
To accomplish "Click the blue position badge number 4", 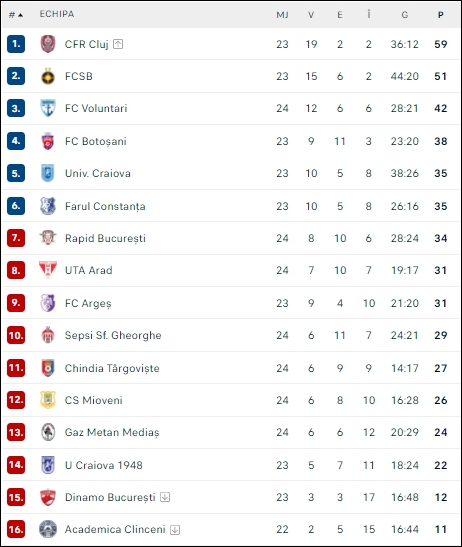I will coord(16,141).
